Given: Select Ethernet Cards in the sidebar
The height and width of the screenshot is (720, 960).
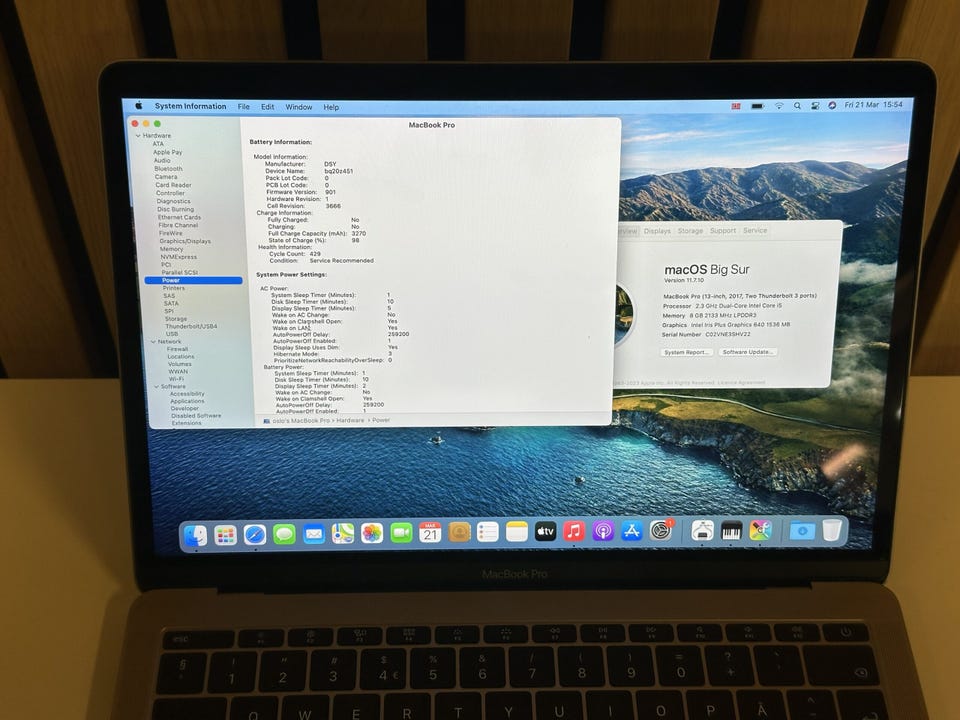Looking at the screenshot, I should [179, 217].
